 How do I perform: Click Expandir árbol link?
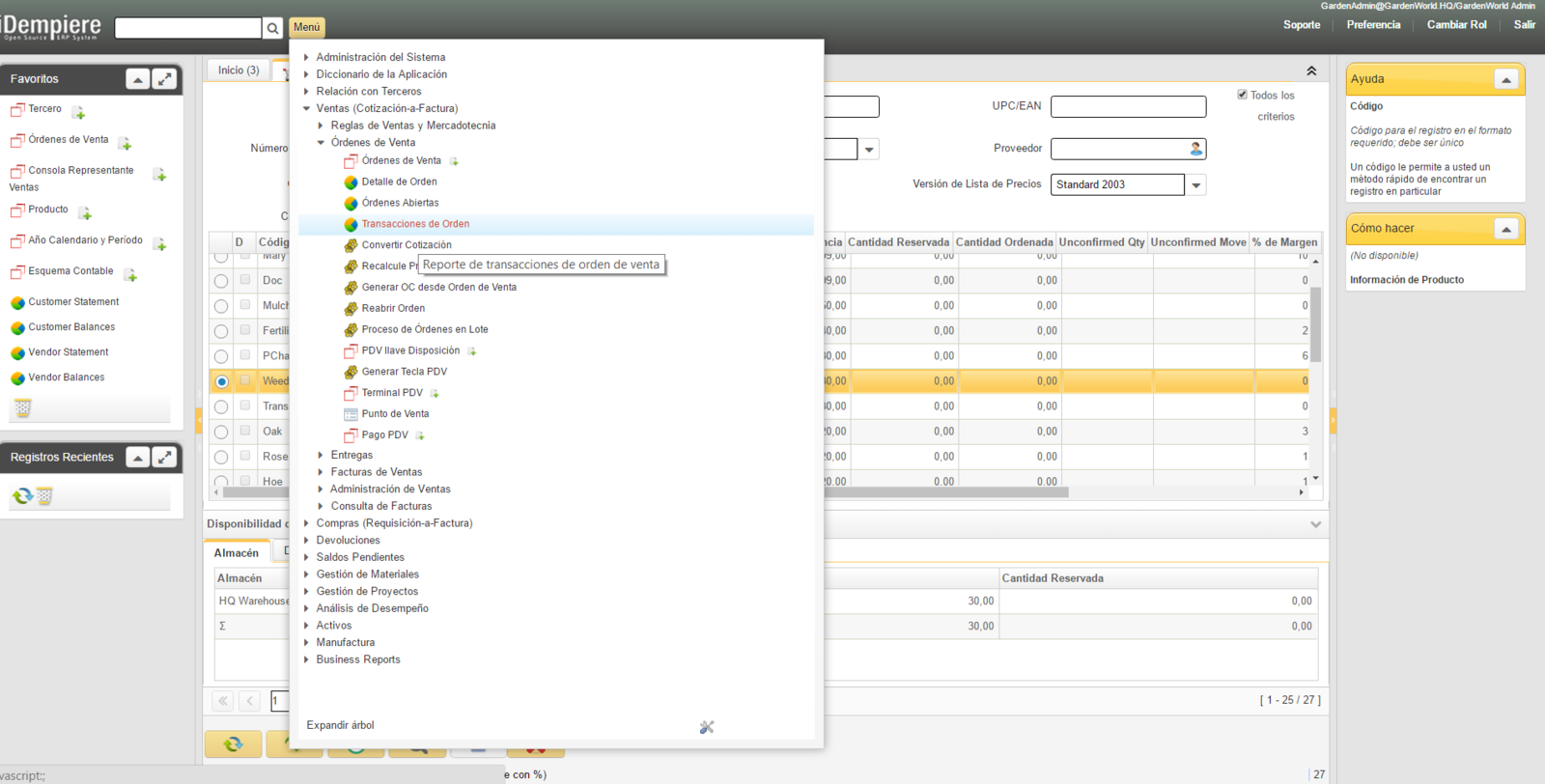[340, 725]
